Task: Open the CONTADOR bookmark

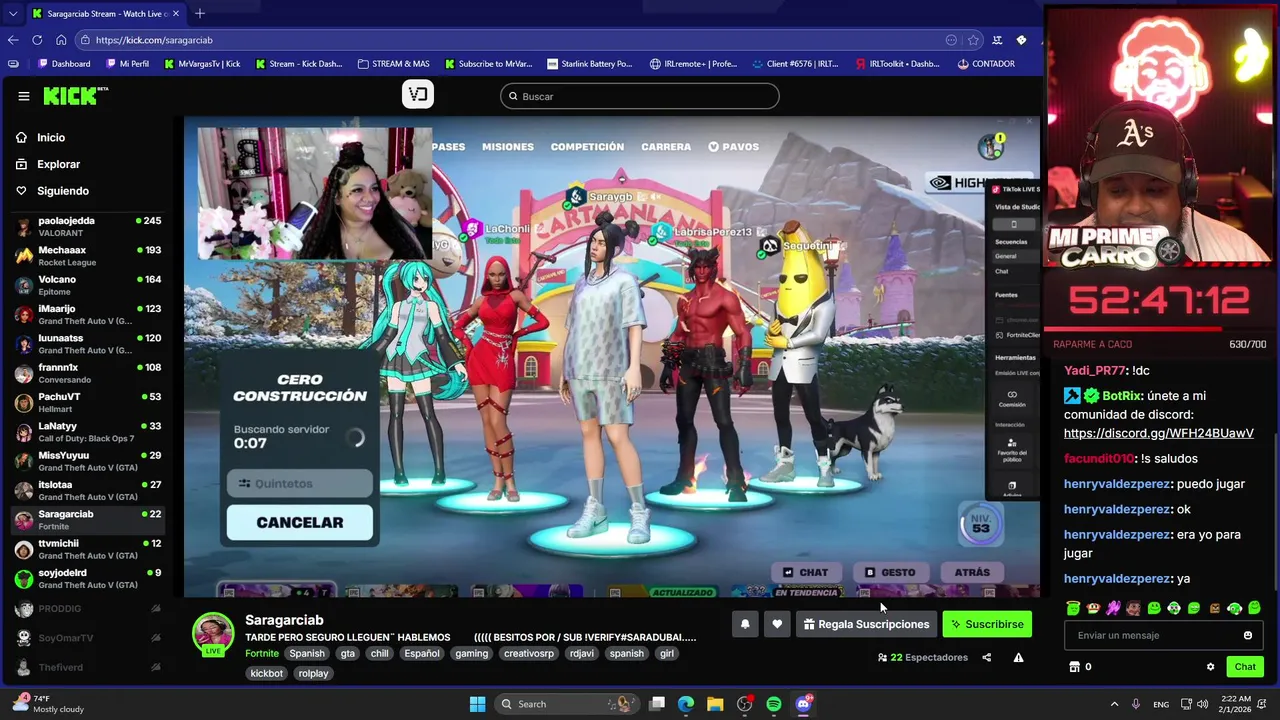Action: (985, 64)
